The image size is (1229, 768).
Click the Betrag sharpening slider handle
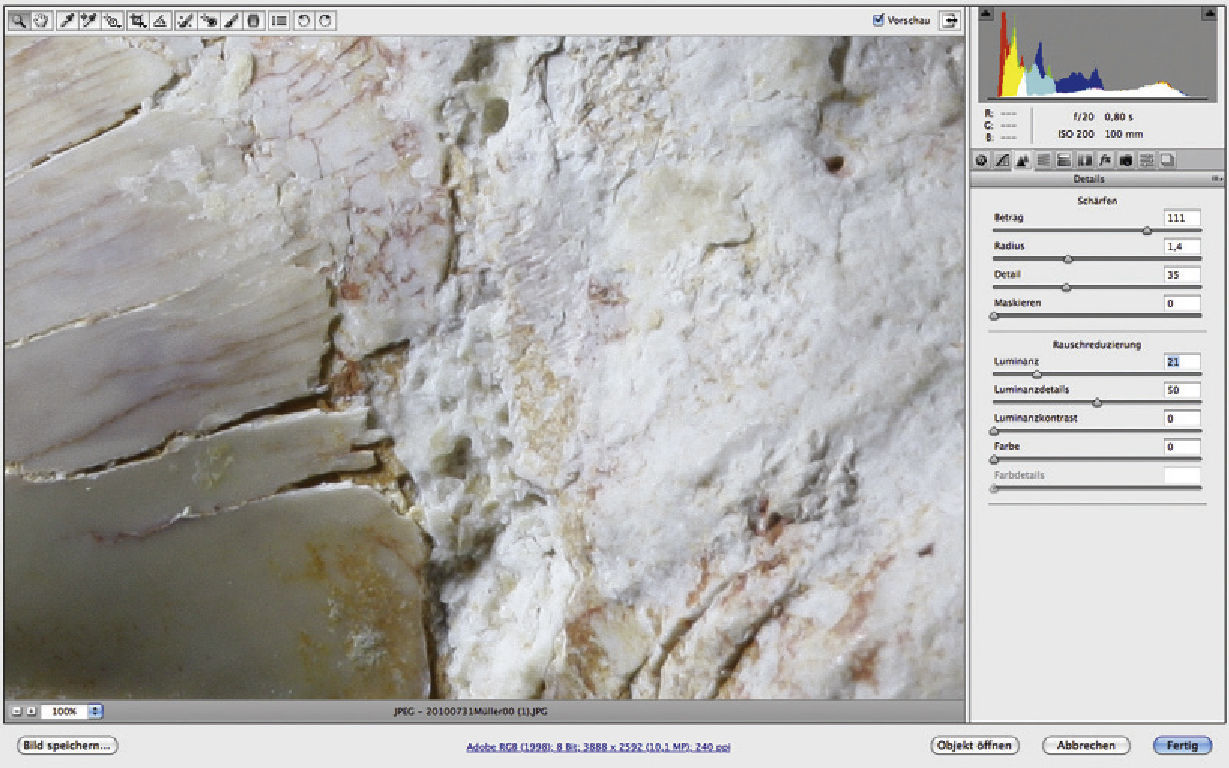pyautogui.click(x=1147, y=230)
